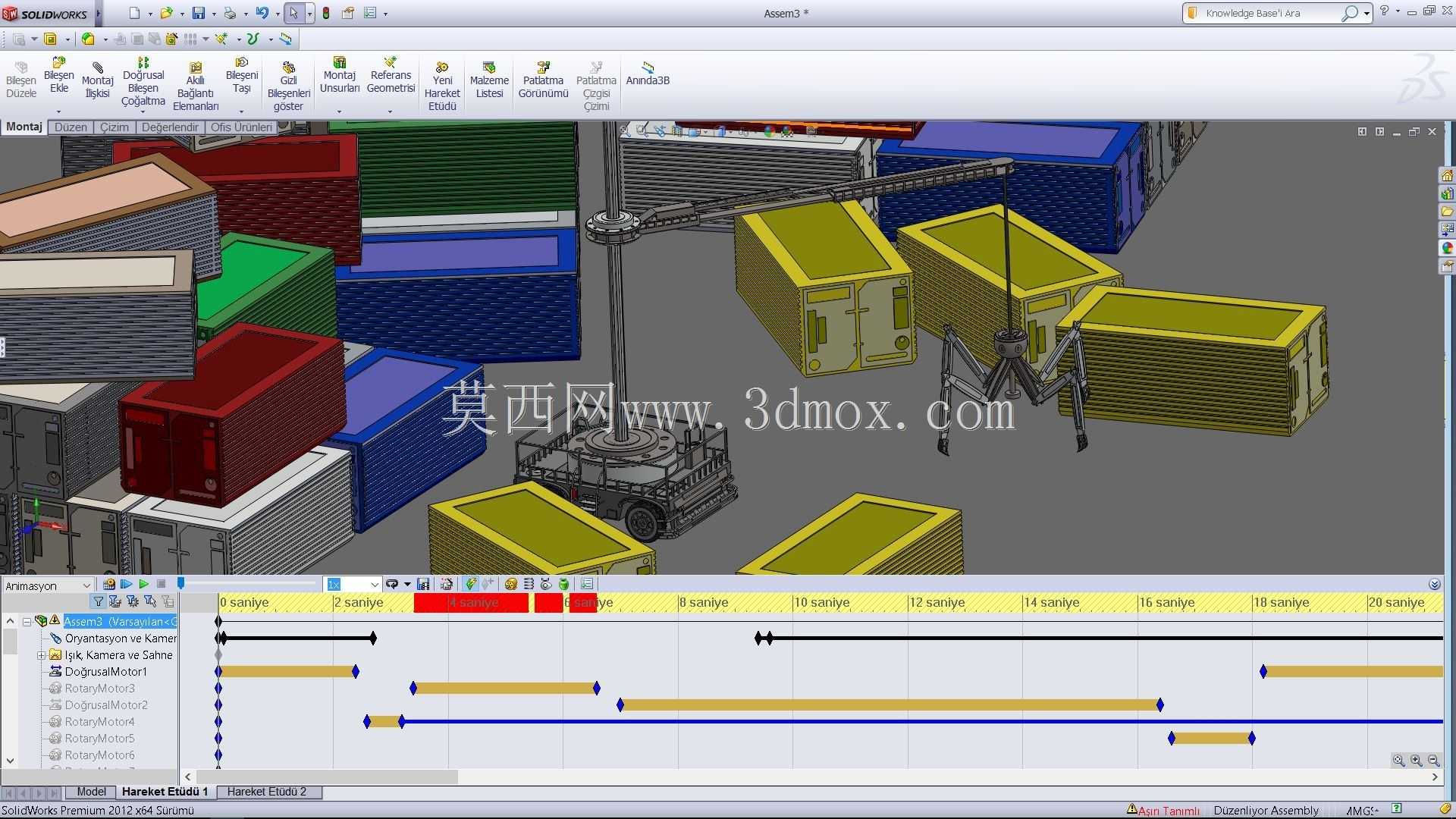Click SolidWorks Resources home icon
Screen dimensions: 1456x819
1447,176
